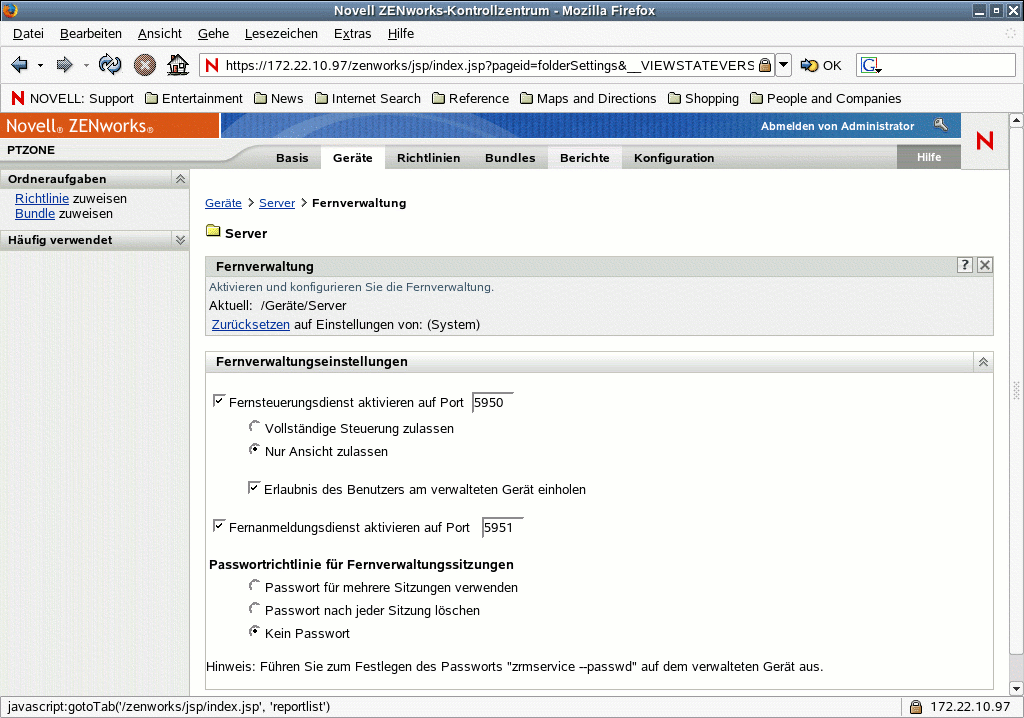Open help for Fernverwaltung panel

pos(965,265)
